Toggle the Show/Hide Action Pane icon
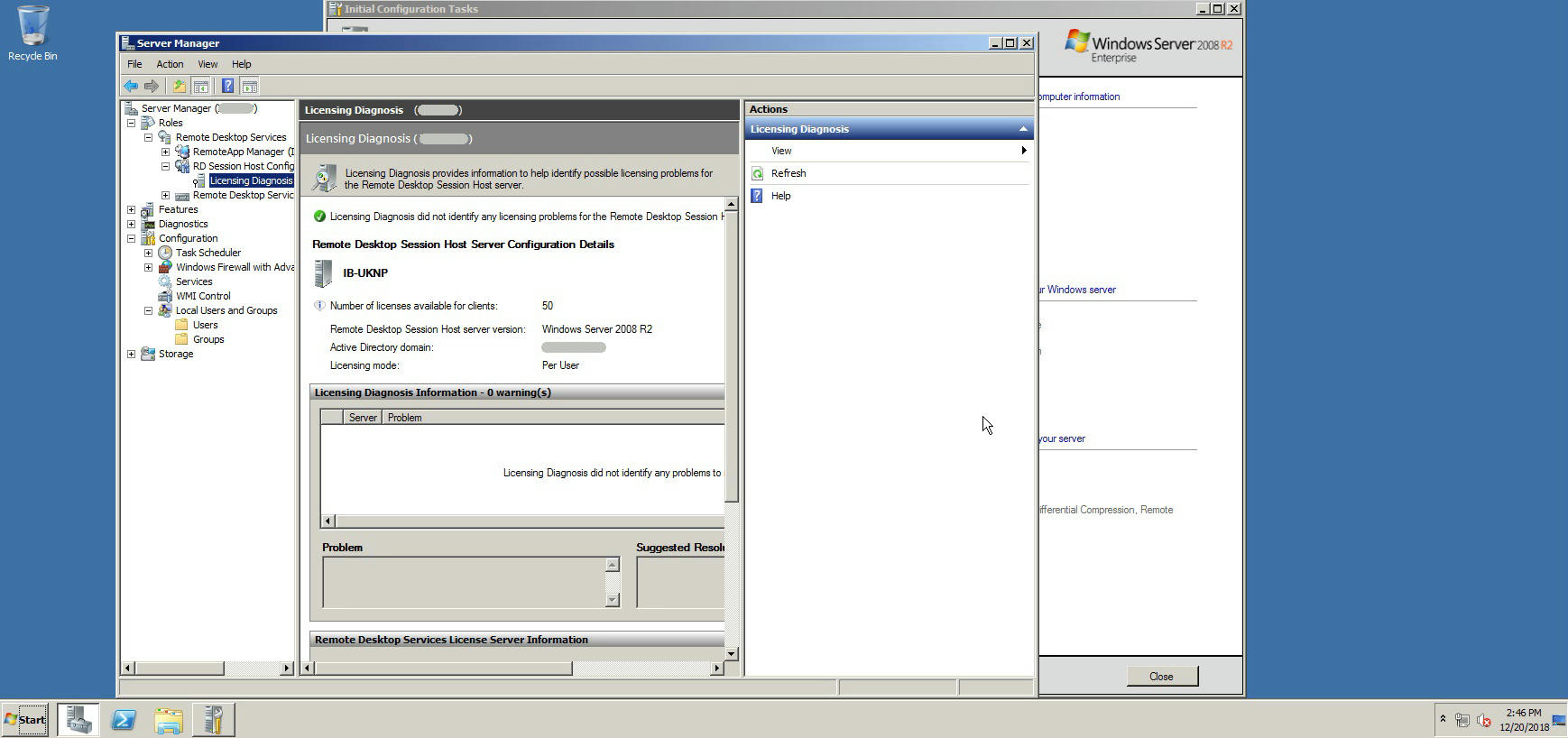This screenshot has width=1568, height=738. pos(250,87)
